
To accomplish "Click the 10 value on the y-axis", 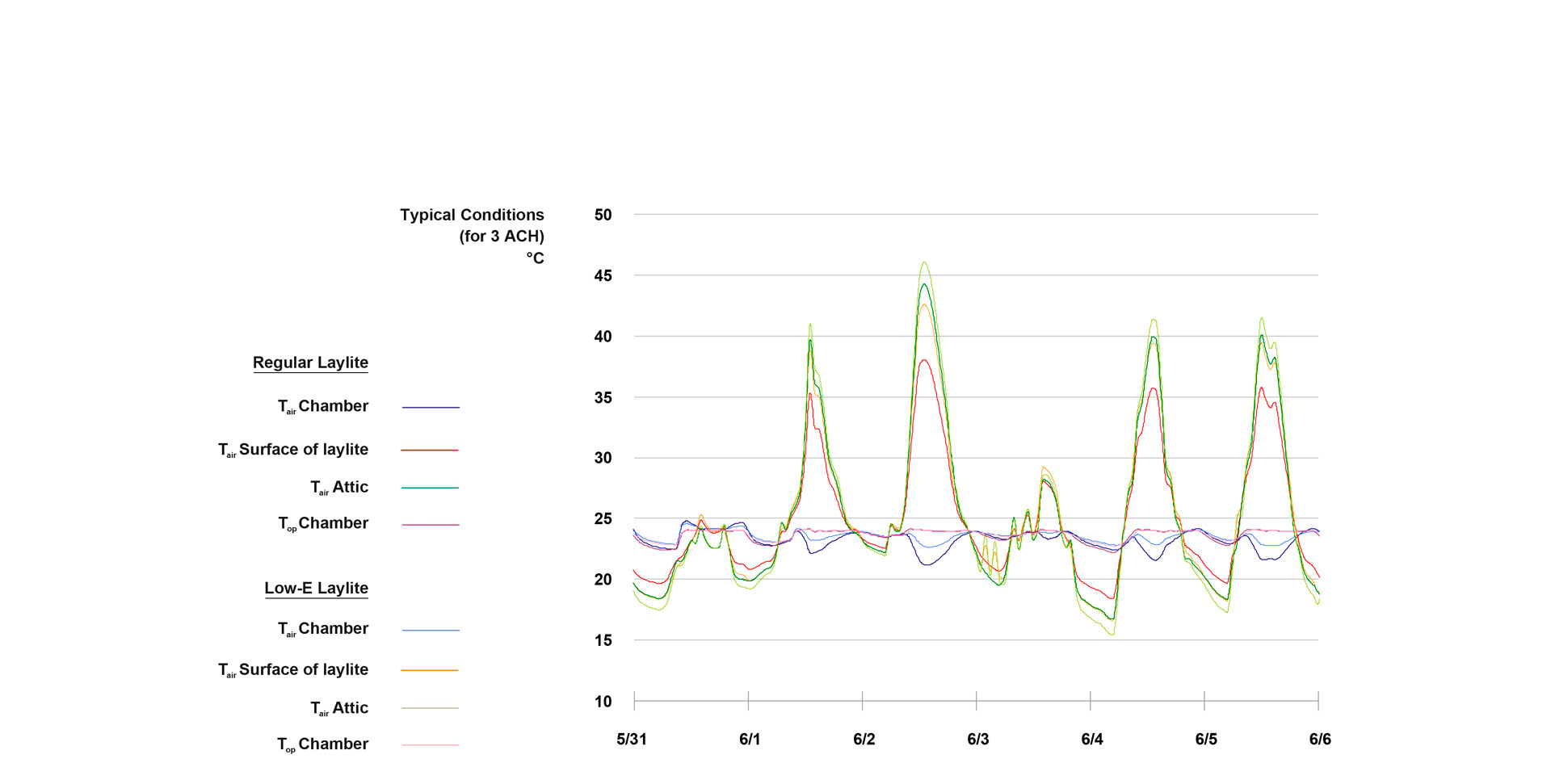I will click(x=603, y=701).
